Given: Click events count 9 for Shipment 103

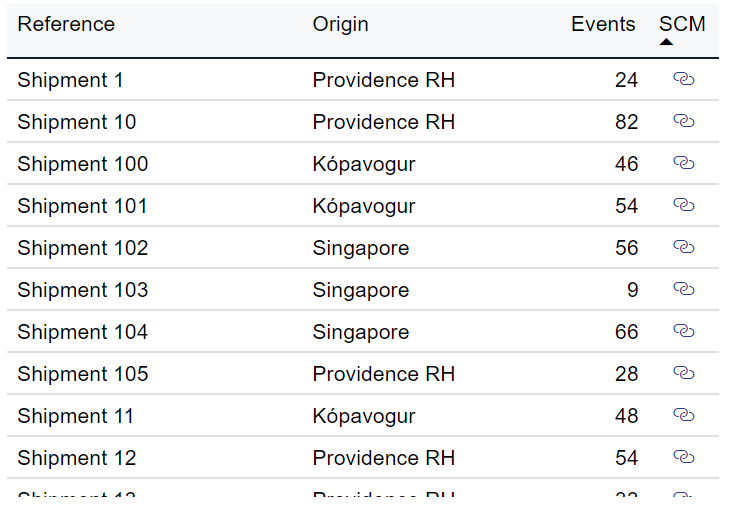Looking at the screenshot, I should tap(633, 290).
